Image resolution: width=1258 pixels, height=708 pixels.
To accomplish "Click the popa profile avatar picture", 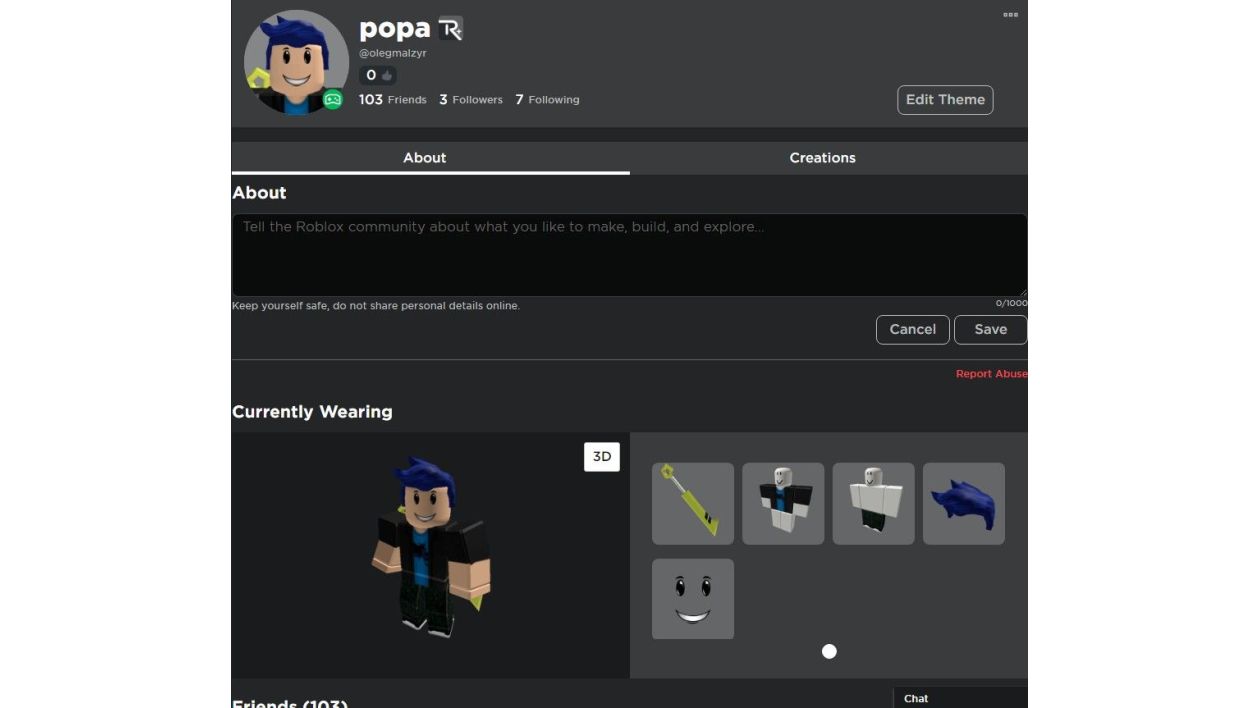I will (x=296, y=62).
